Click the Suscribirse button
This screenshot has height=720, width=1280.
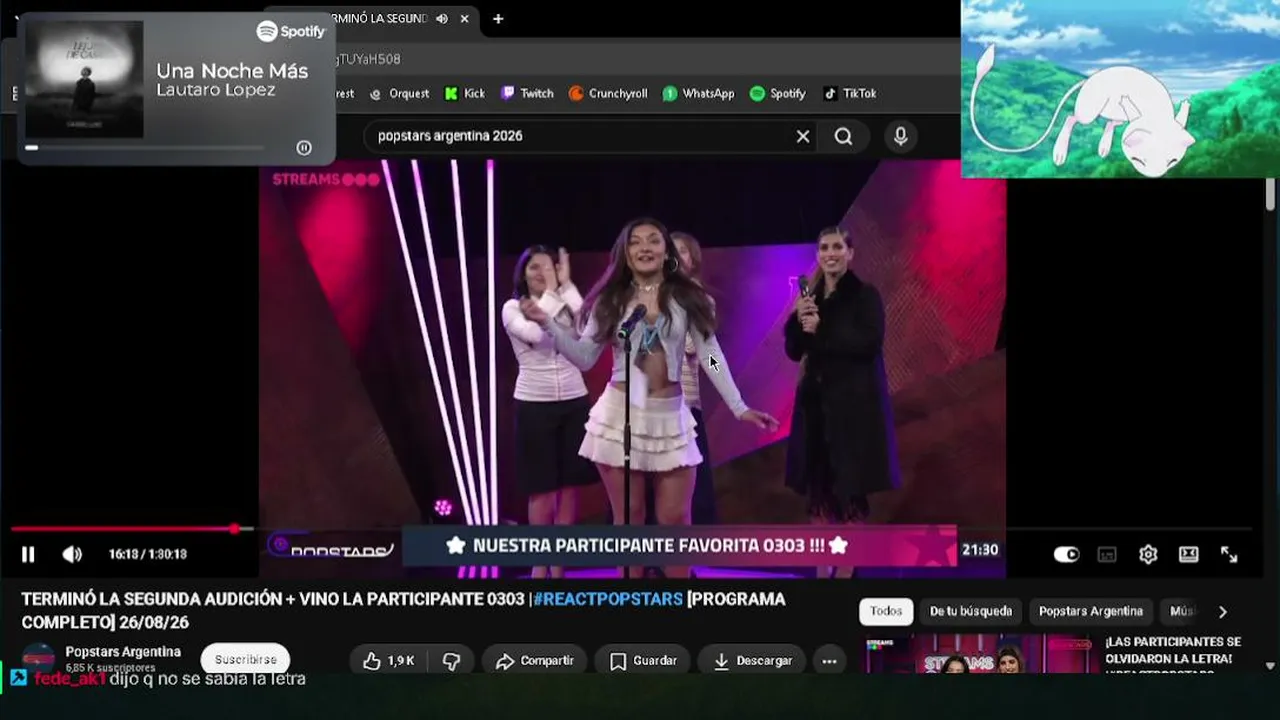point(245,660)
